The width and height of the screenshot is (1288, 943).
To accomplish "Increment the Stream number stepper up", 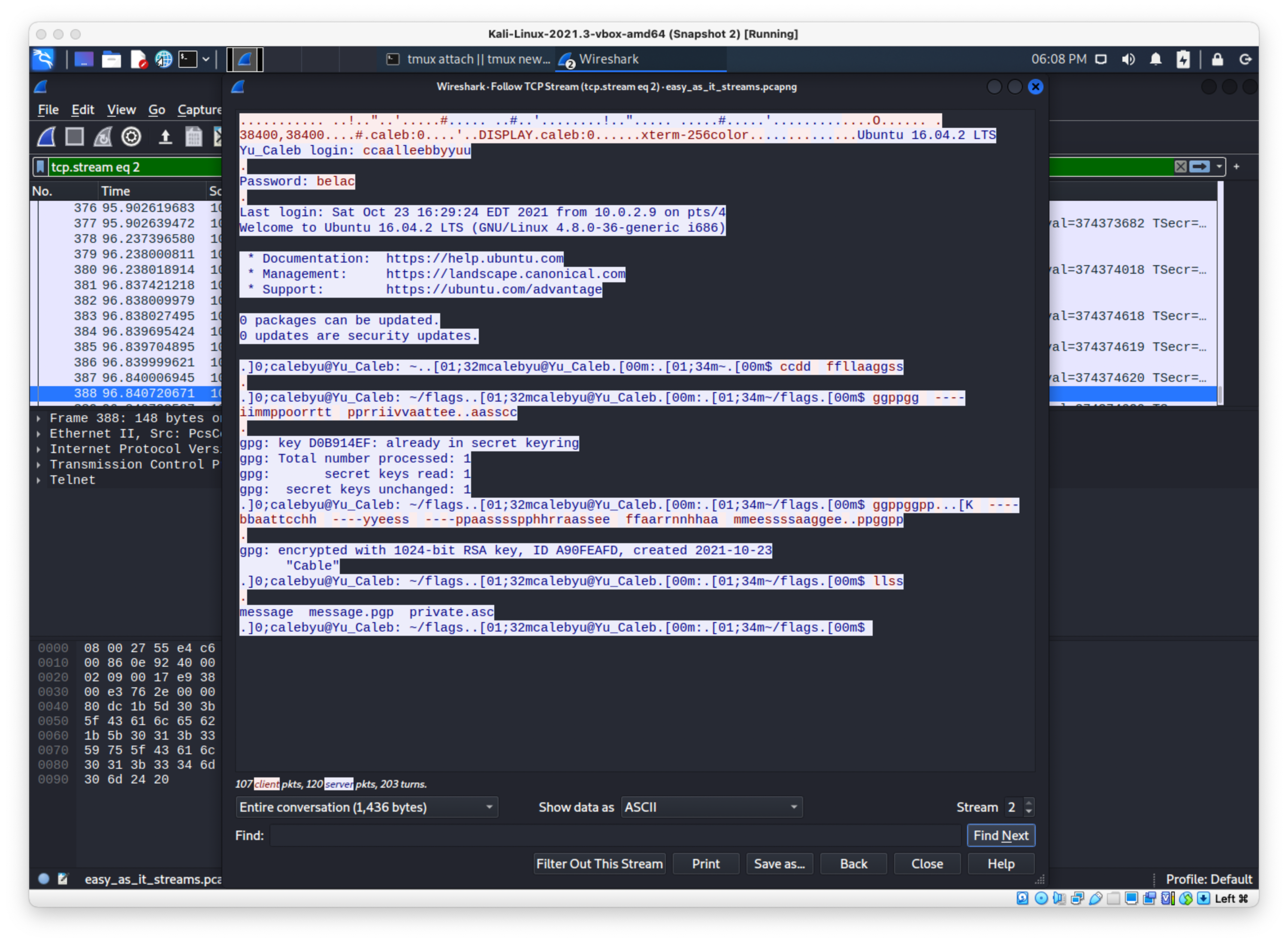I will tap(1029, 803).
